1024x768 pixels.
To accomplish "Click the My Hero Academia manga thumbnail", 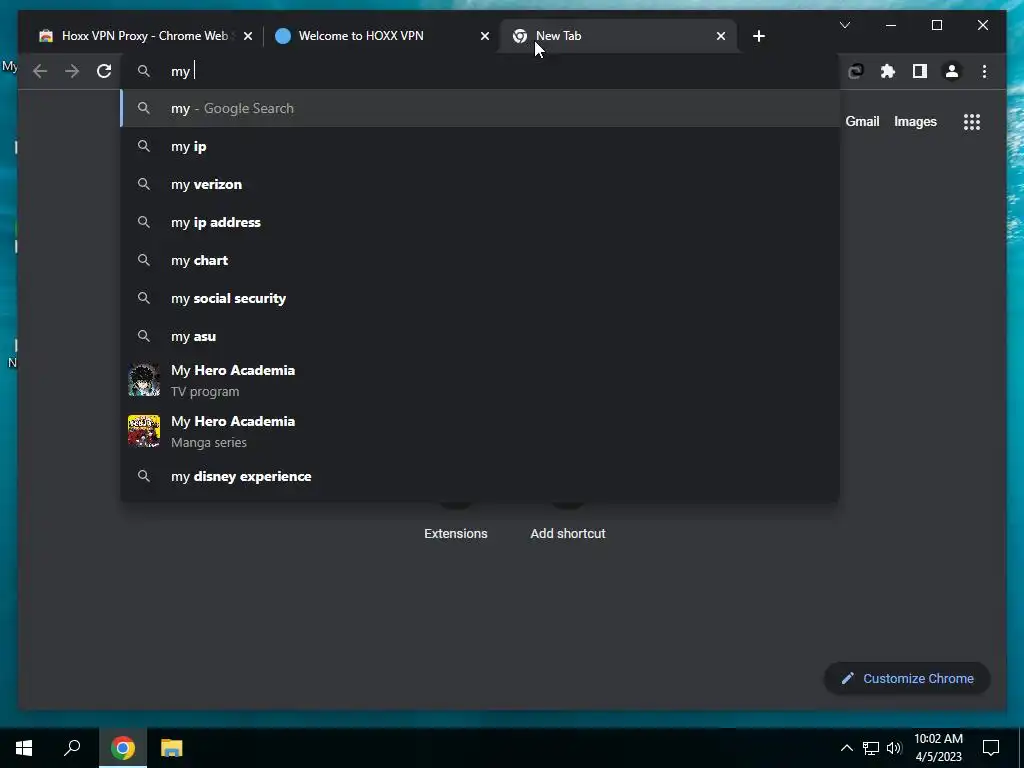I will click(144, 431).
